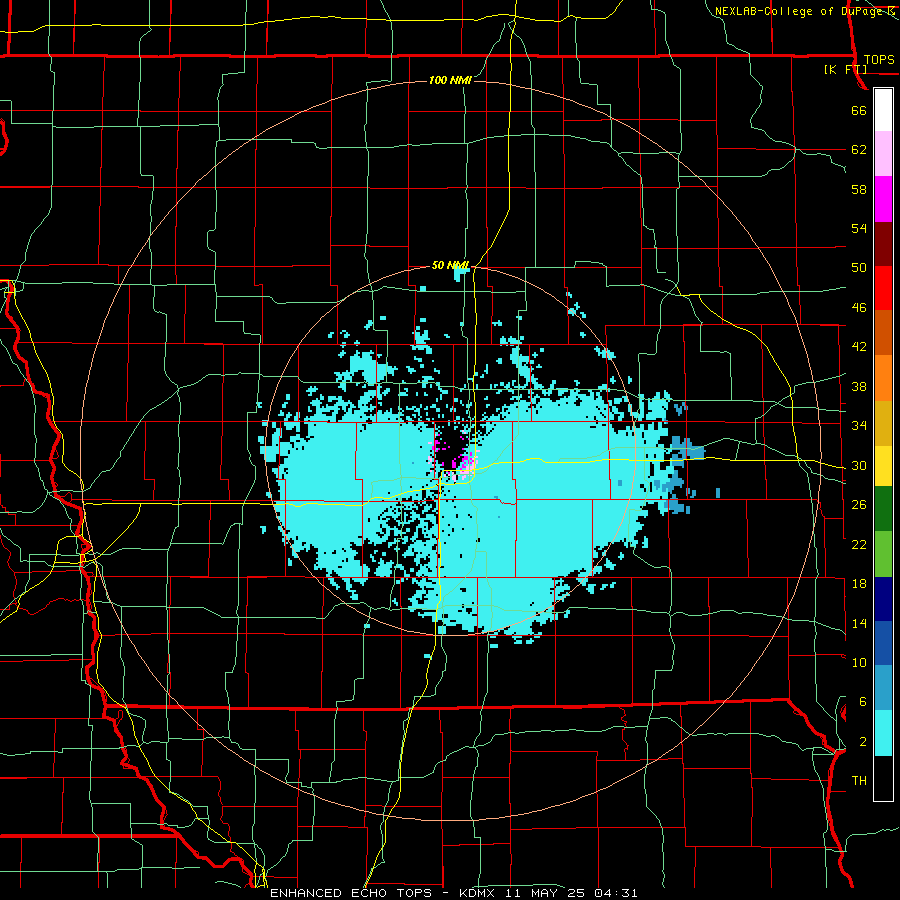Click the 22 legend value

pyautogui.click(x=859, y=544)
